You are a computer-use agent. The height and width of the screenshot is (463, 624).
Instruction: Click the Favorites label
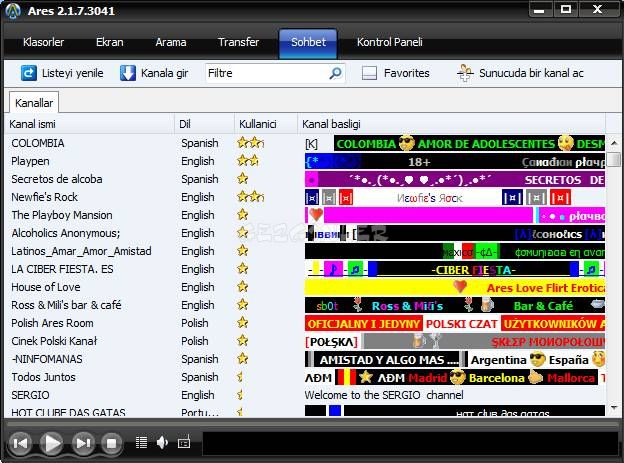[x=407, y=73]
